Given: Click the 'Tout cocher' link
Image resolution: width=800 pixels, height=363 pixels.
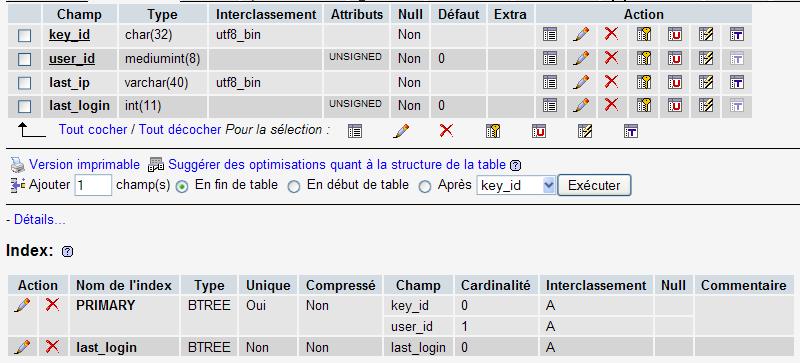Looking at the screenshot, I should (93, 130).
